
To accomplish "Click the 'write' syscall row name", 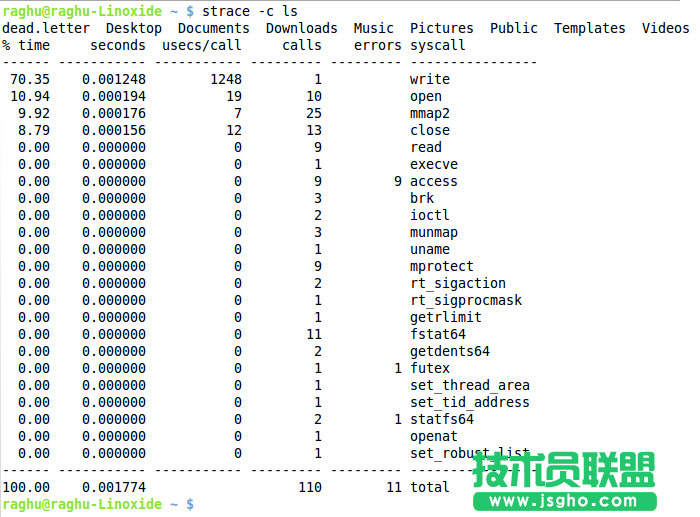I will 430,79.
